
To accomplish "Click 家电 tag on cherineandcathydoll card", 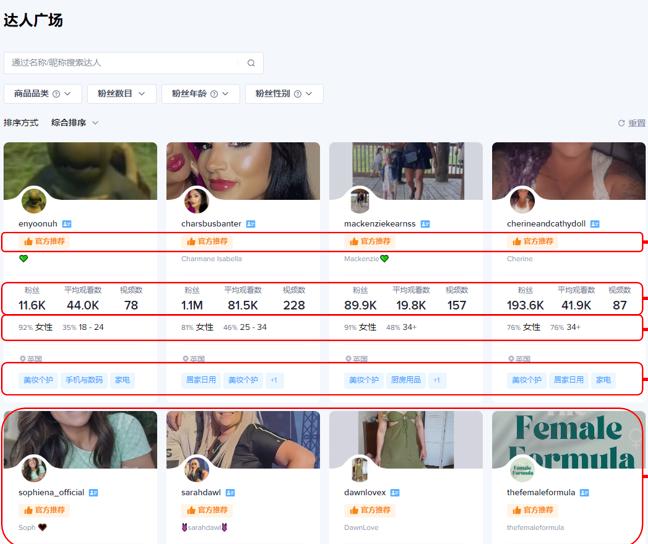I will [603, 380].
